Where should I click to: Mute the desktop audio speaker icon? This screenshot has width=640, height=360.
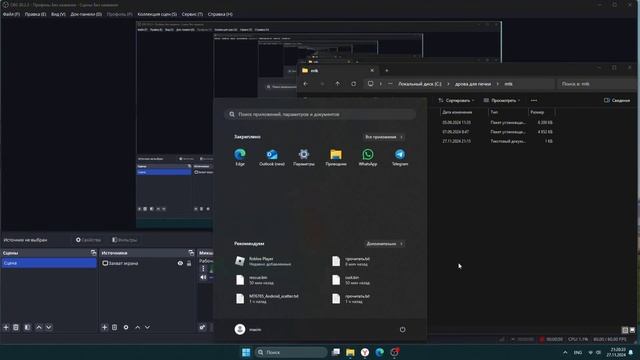[x=203, y=278]
